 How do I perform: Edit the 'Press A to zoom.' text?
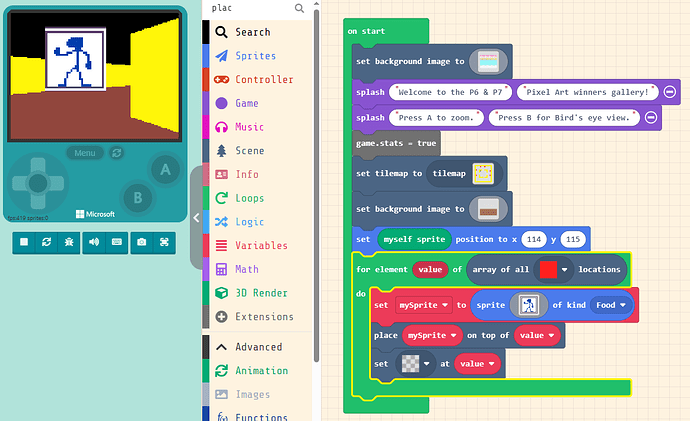point(436,118)
